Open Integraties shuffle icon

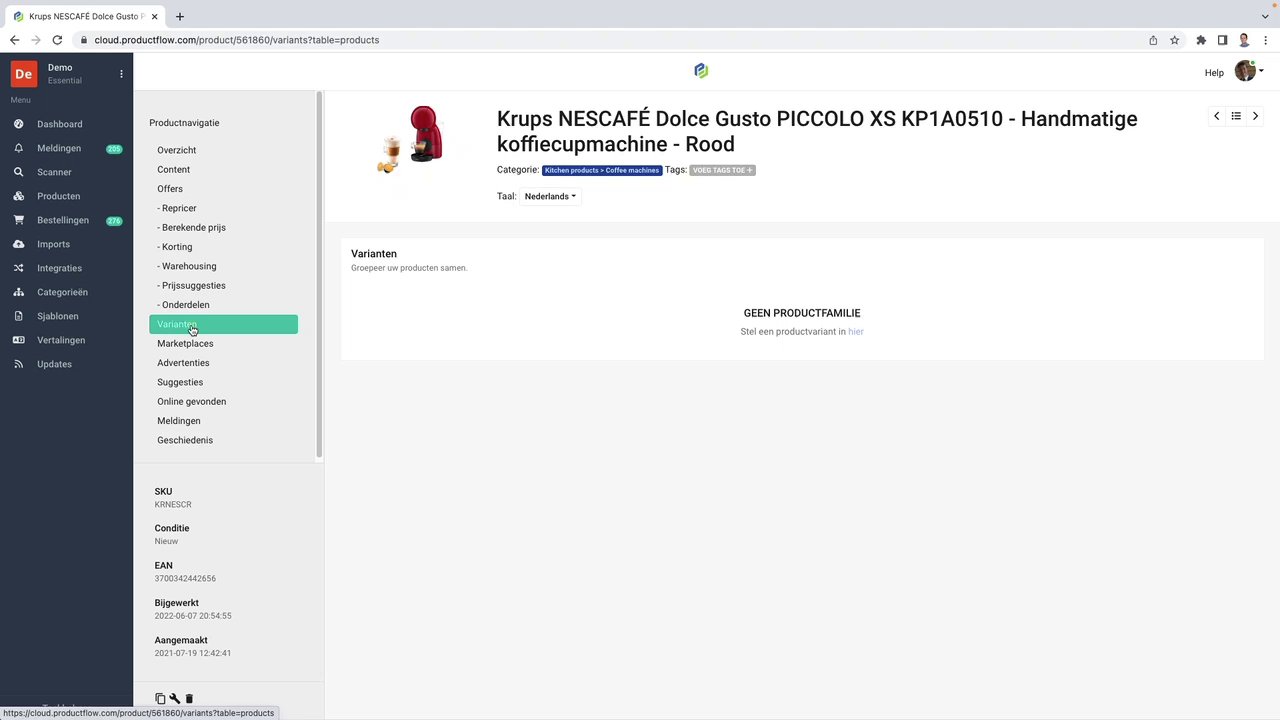point(18,268)
